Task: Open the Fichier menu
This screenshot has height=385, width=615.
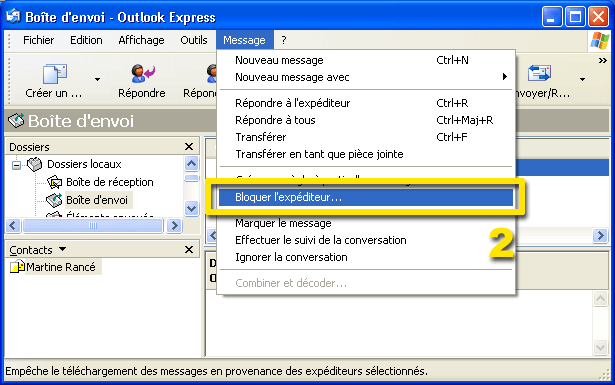Action: (x=38, y=40)
